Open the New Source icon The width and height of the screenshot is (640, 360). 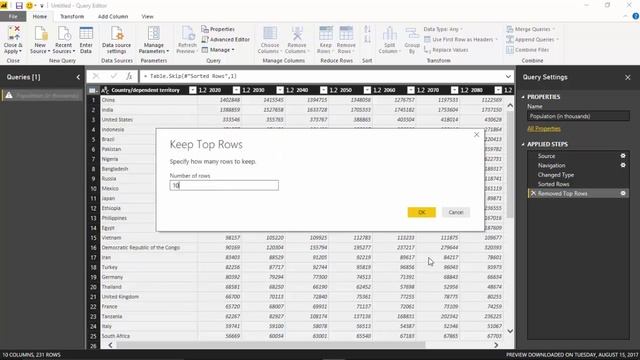click(x=40, y=40)
